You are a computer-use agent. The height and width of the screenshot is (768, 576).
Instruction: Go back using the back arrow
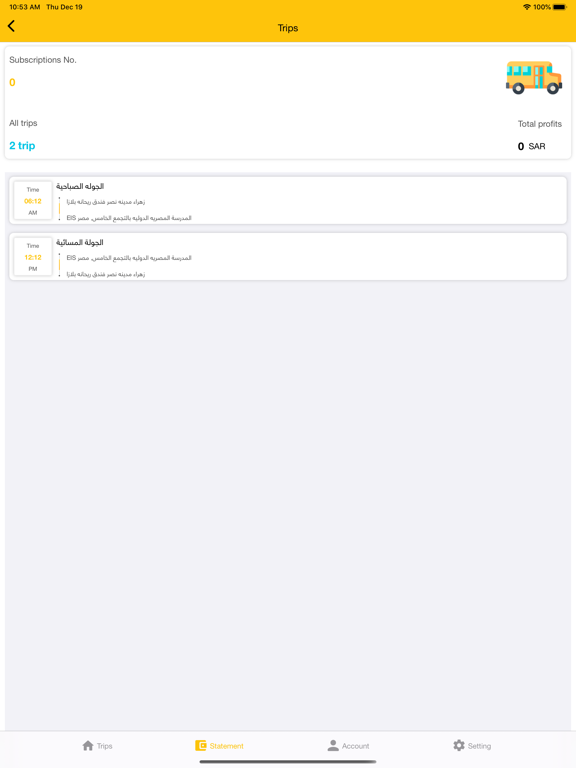pyautogui.click(x=11, y=26)
